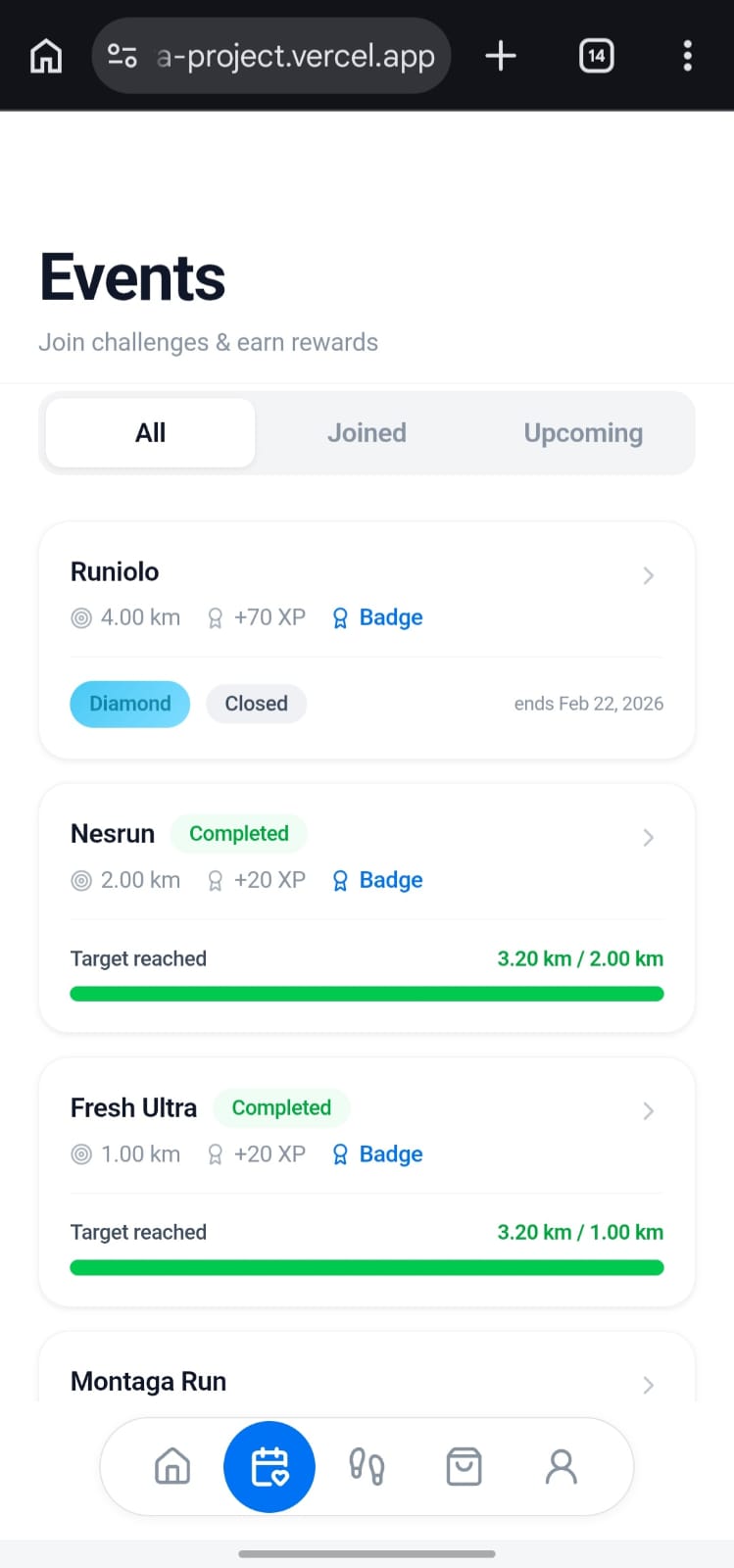Image resolution: width=734 pixels, height=1568 pixels.
Task: Expand the Runiolo event chevron
Action: (648, 575)
